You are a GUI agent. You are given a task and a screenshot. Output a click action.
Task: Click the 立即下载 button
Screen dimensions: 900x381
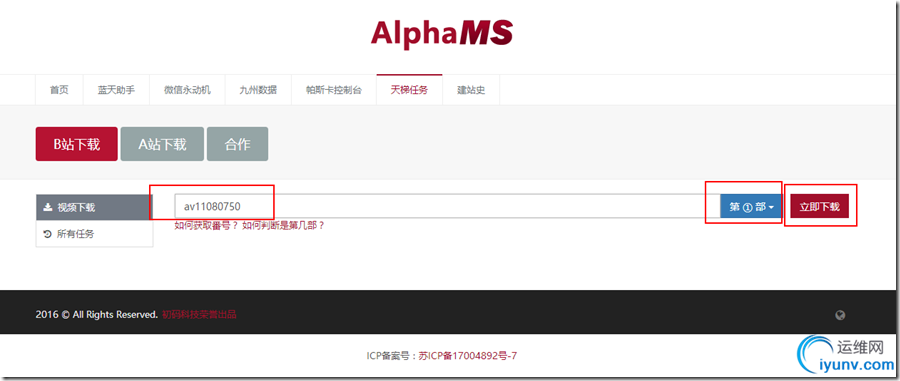pos(820,207)
